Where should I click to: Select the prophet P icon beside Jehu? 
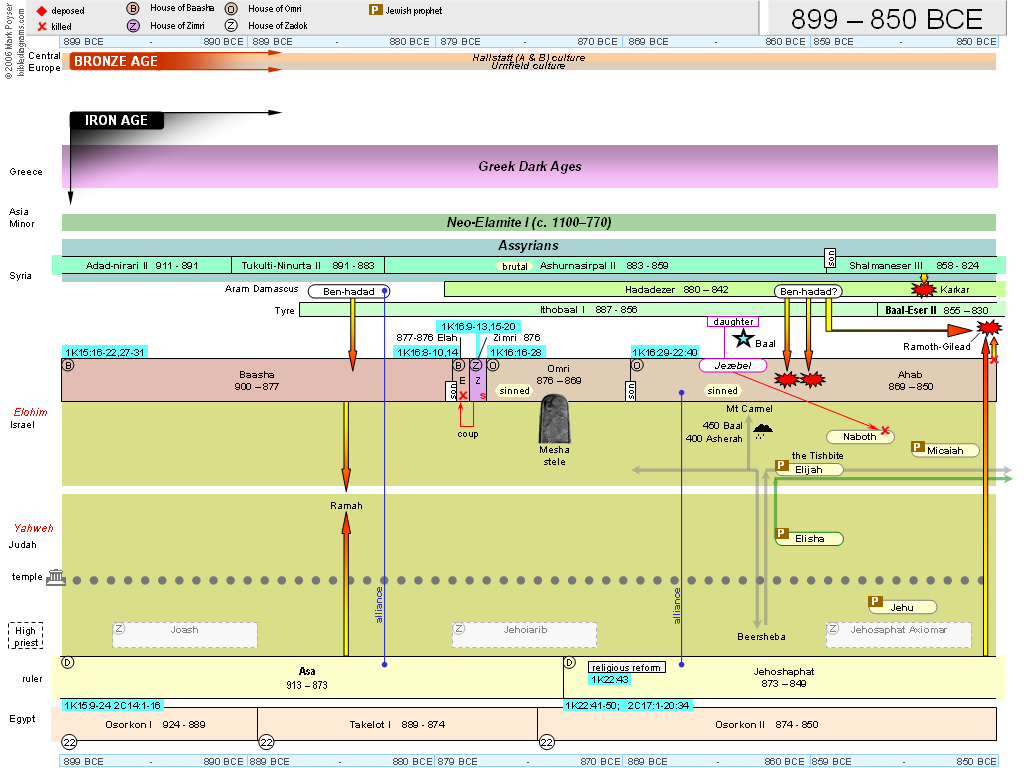click(x=875, y=603)
